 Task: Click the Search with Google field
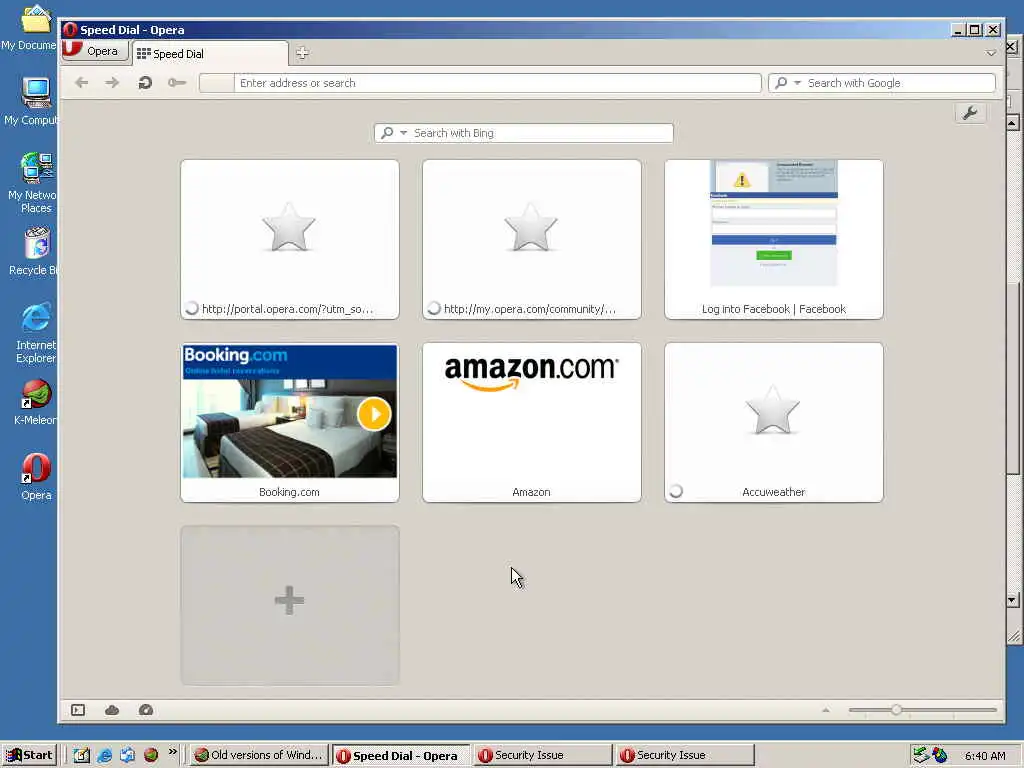point(882,83)
